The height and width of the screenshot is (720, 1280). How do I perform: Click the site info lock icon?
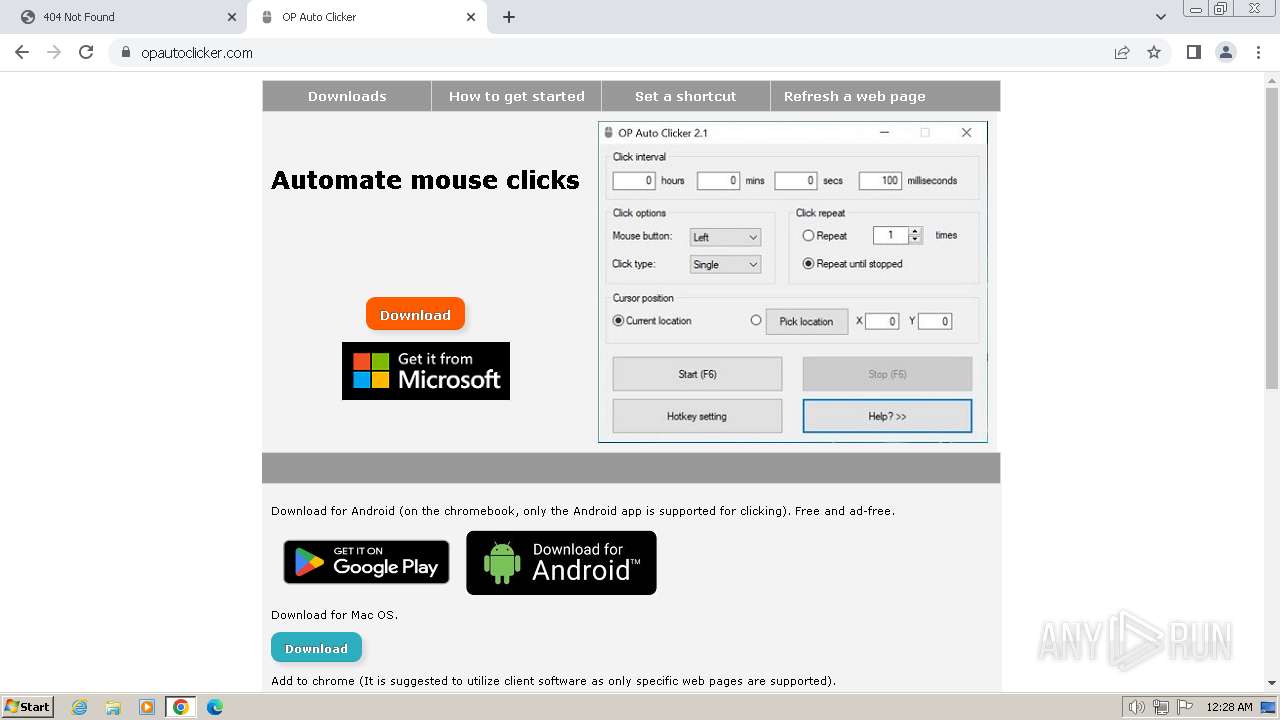126,52
